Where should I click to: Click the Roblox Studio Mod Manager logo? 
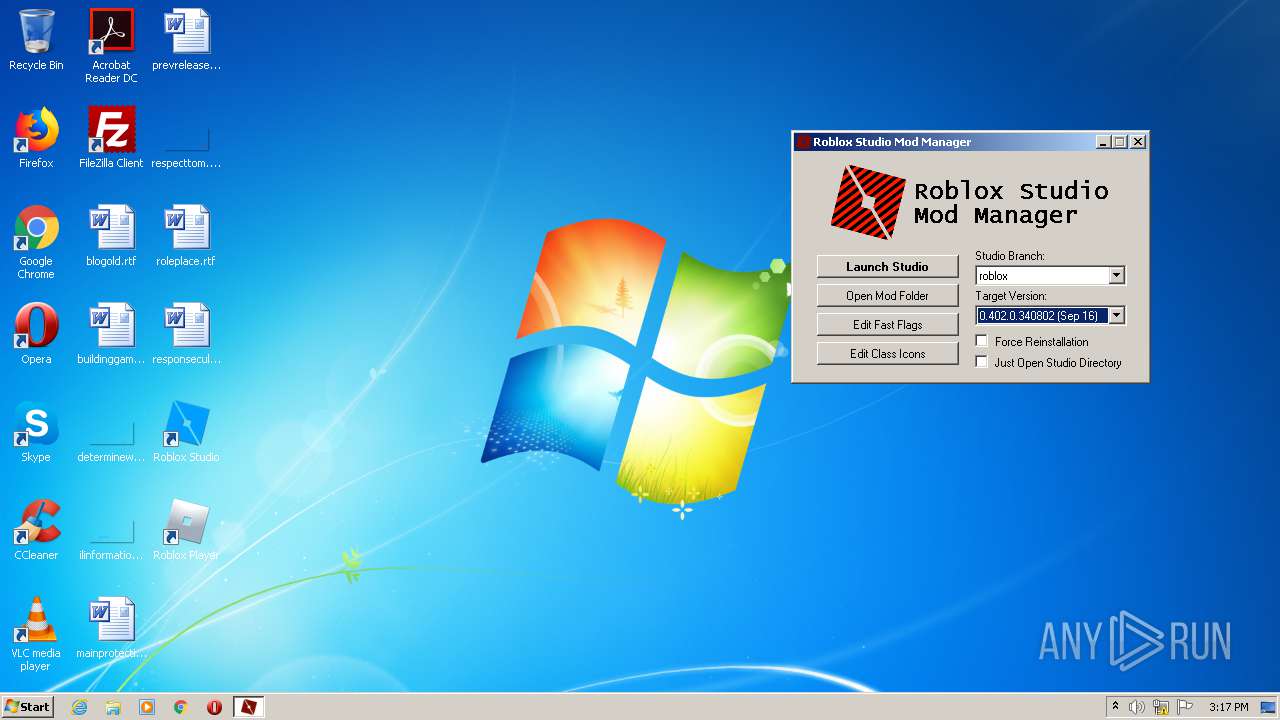tap(868, 203)
